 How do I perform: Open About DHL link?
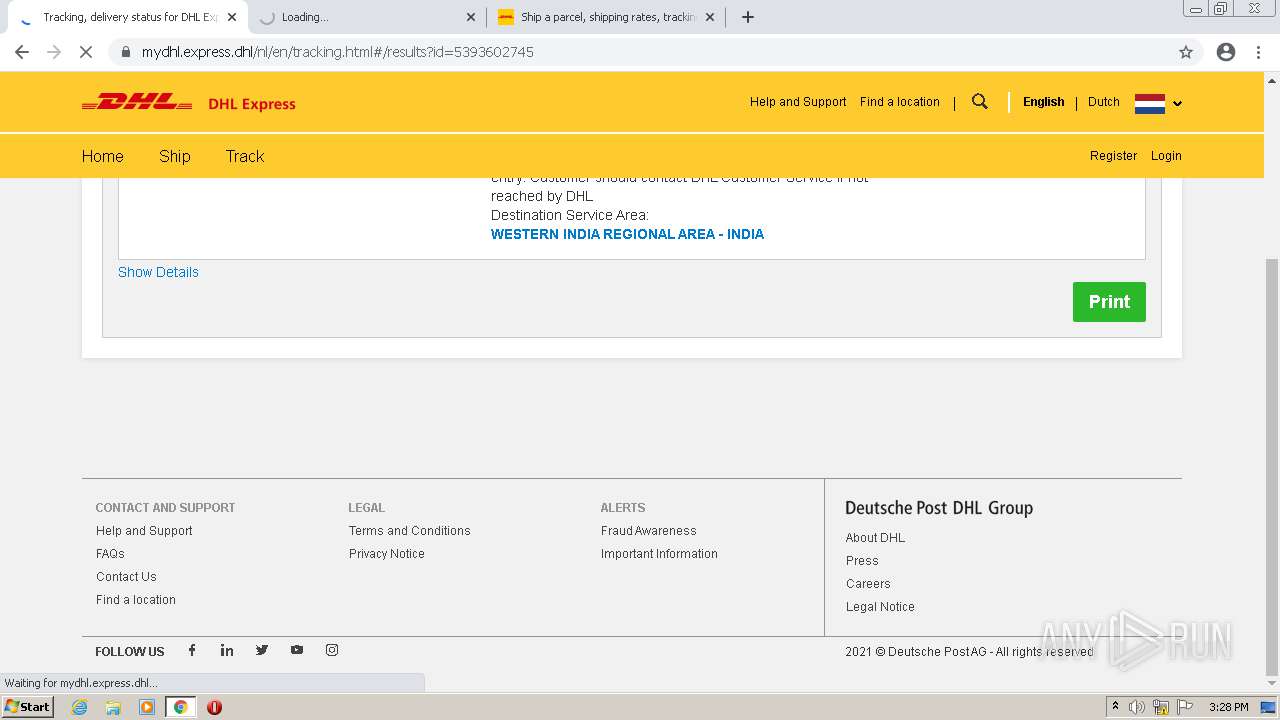[x=875, y=538]
